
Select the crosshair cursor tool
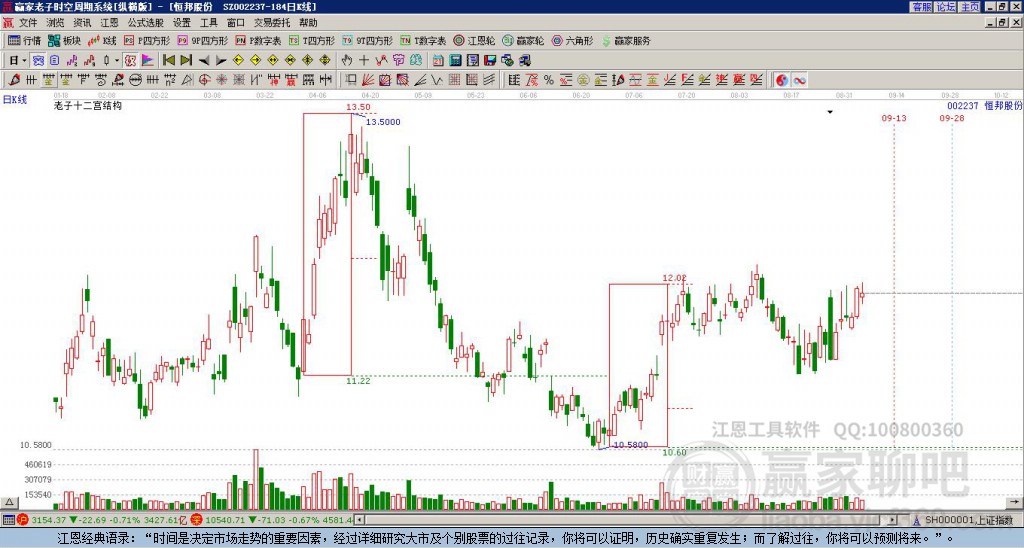[x=364, y=61]
